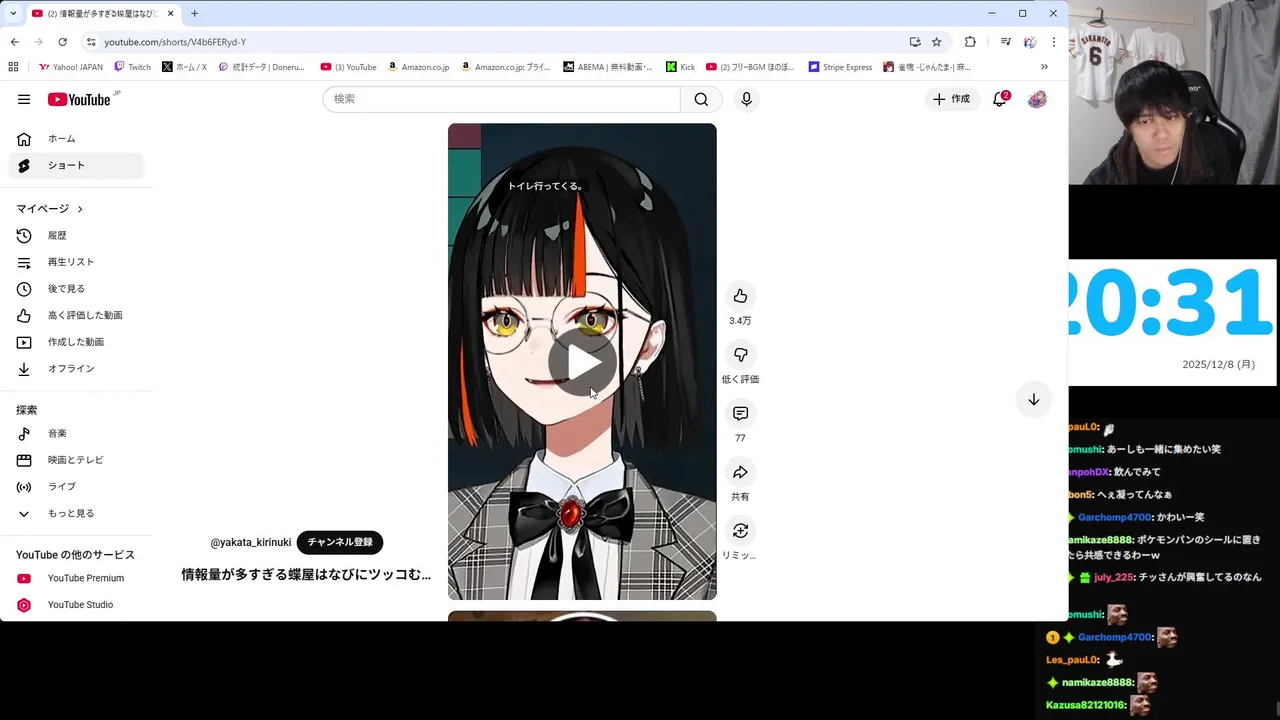
Task: Go to the next short with down arrow
Action: pos(1034,399)
